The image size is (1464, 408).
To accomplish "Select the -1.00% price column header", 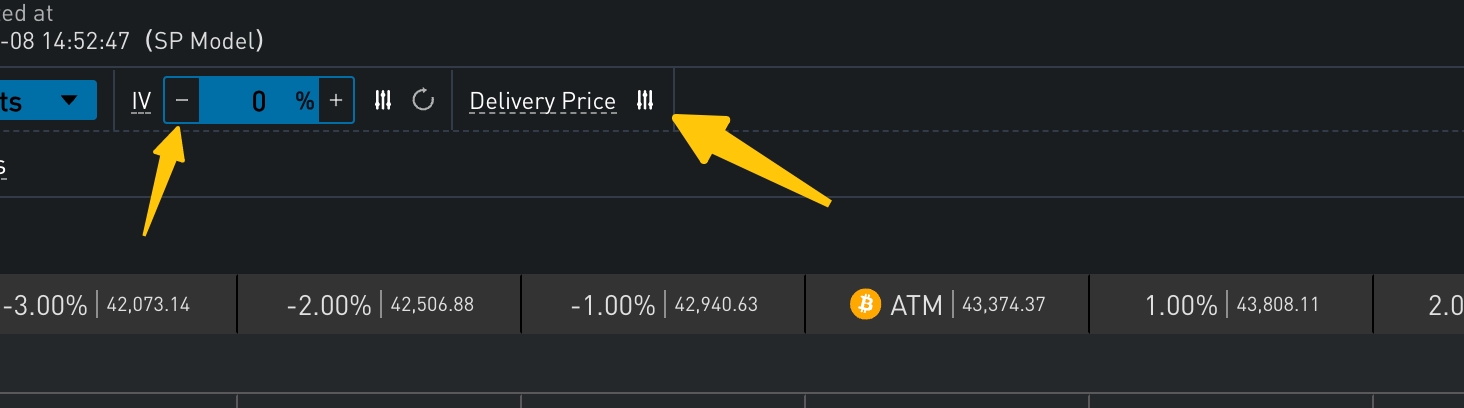I will [x=613, y=305].
